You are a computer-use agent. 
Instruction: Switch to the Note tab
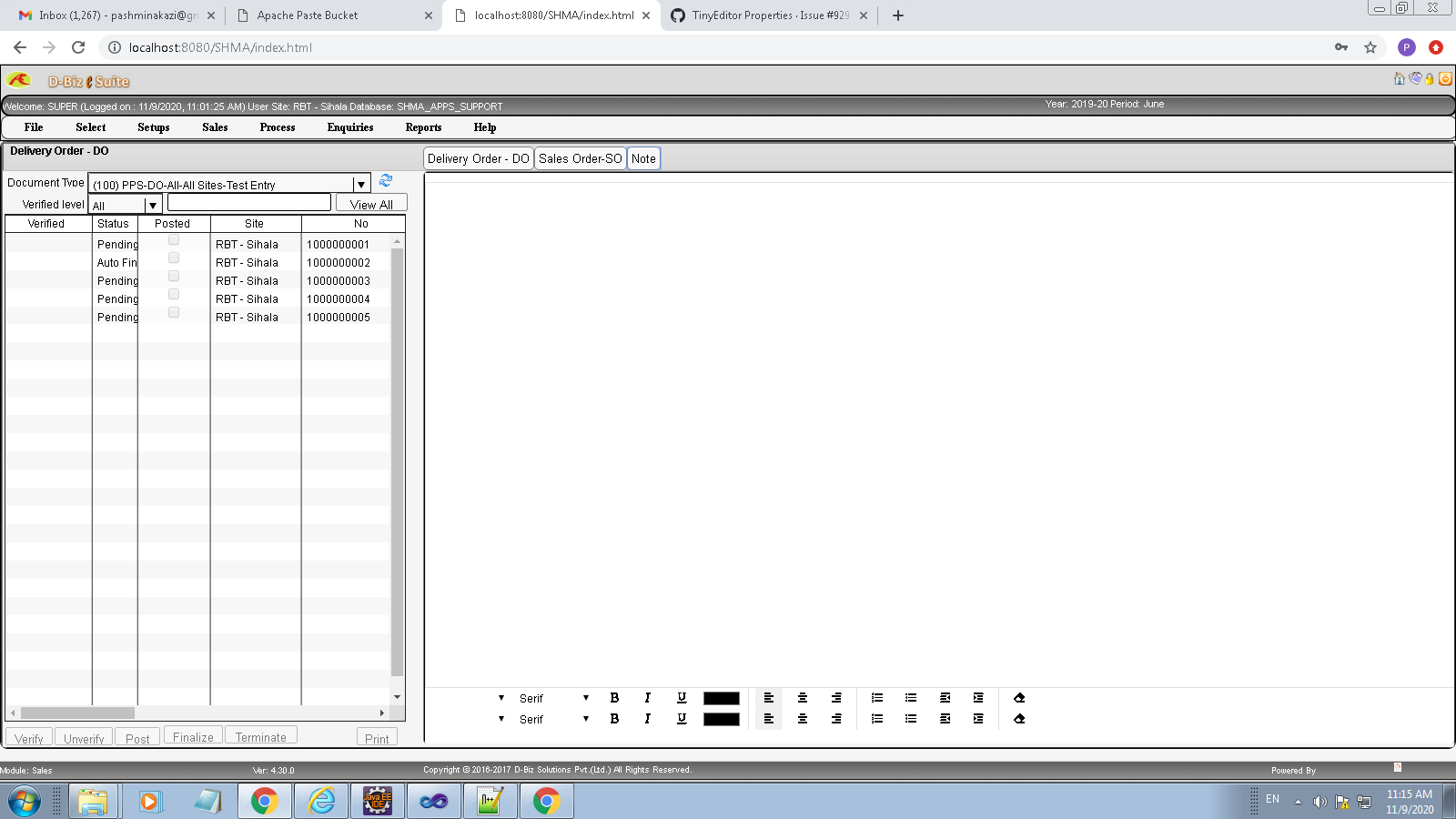click(643, 158)
